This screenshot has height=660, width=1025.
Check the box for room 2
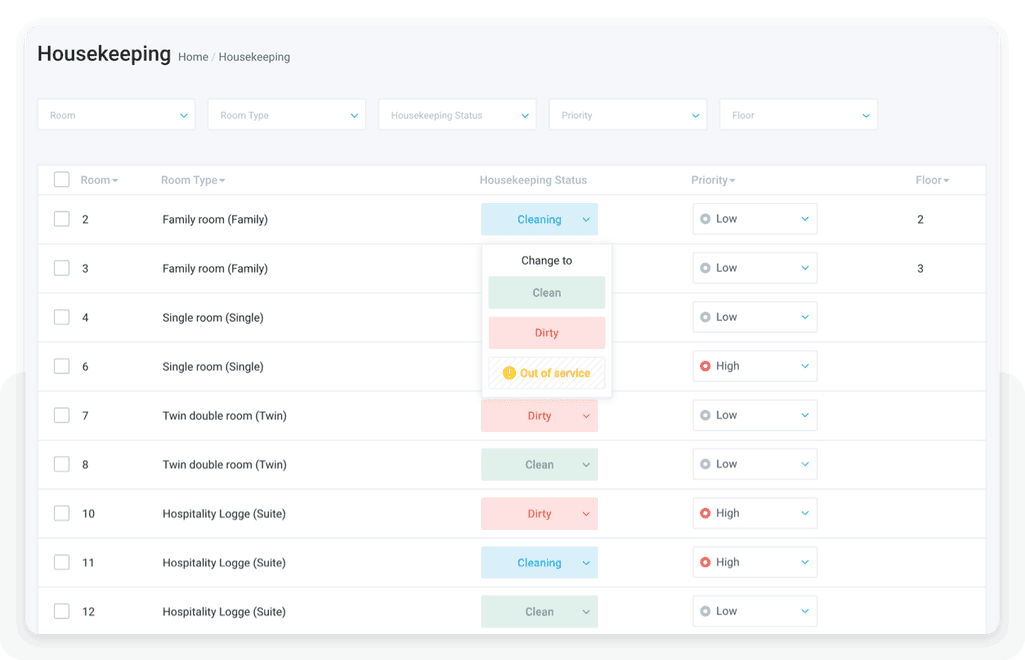pos(61,219)
